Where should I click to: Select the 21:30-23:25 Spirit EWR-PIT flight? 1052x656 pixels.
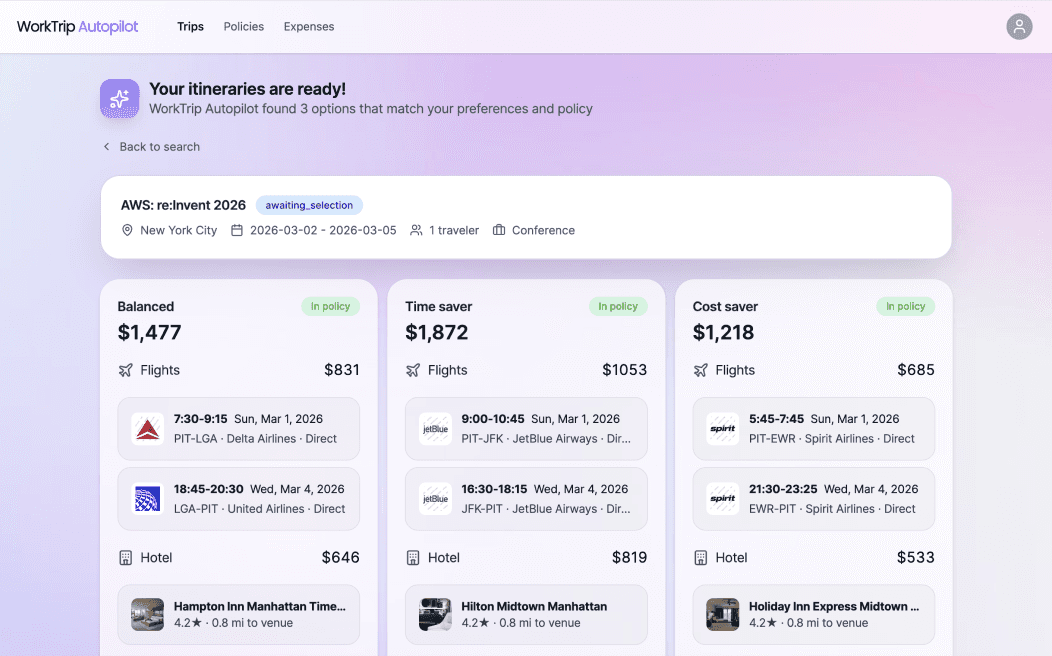(814, 499)
